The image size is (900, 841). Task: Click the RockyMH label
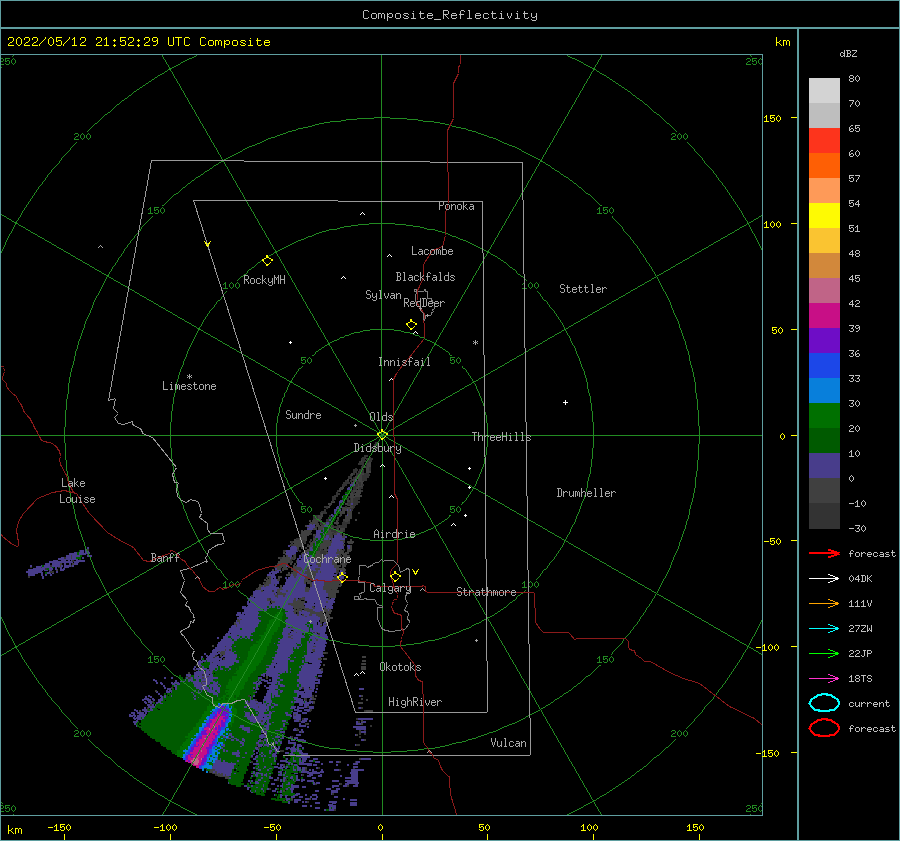264,280
